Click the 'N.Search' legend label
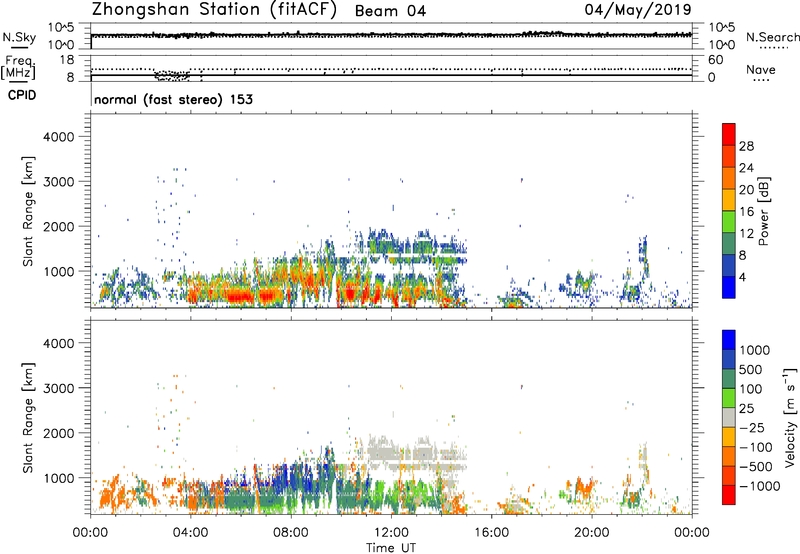800x554 pixels. click(x=772, y=37)
